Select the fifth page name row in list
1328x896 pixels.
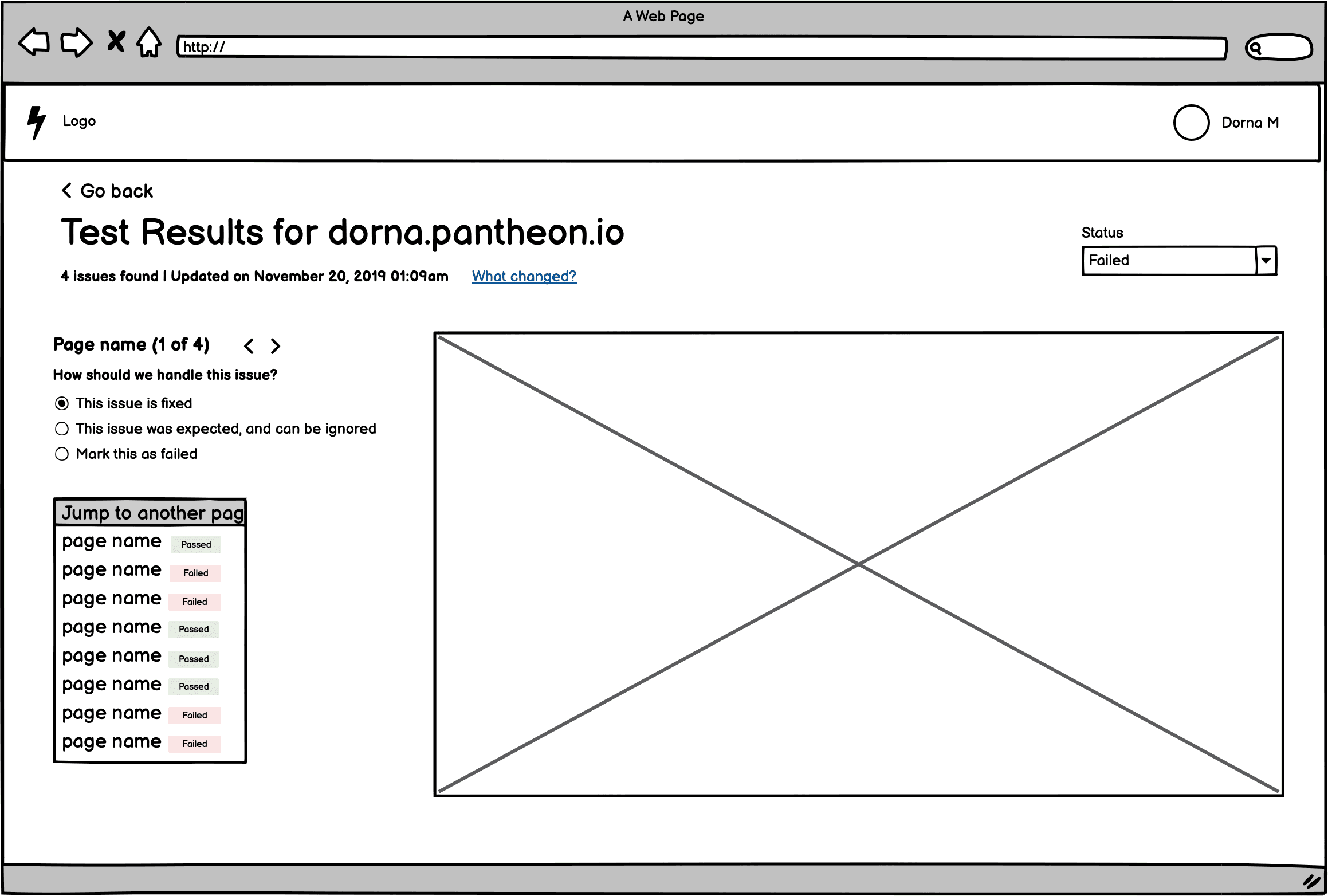[150, 656]
